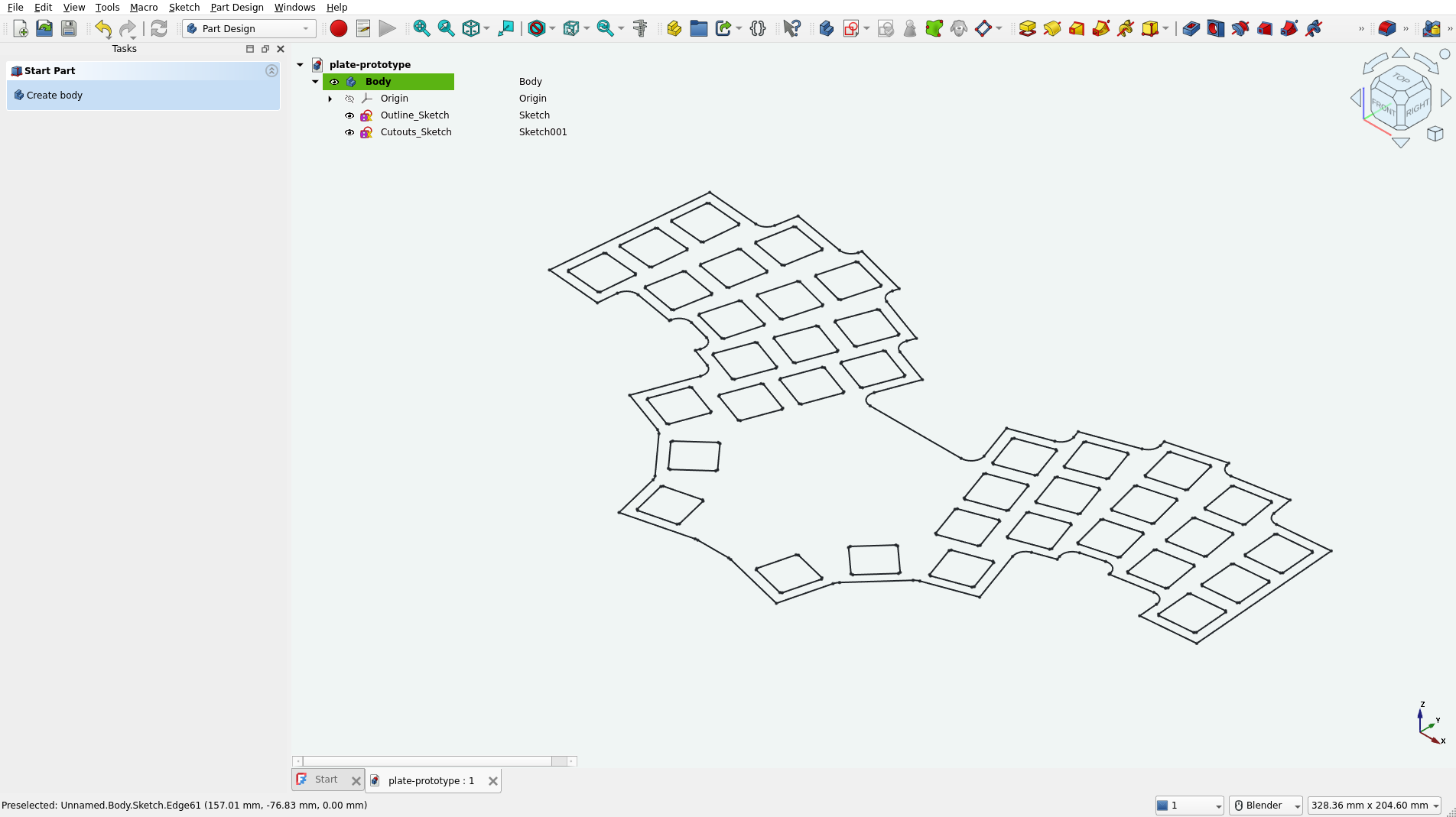The width and height of the screenshot is (1456, 817).
Task: Open the Blender navigation style dropdown
Action: point(1266,805)
